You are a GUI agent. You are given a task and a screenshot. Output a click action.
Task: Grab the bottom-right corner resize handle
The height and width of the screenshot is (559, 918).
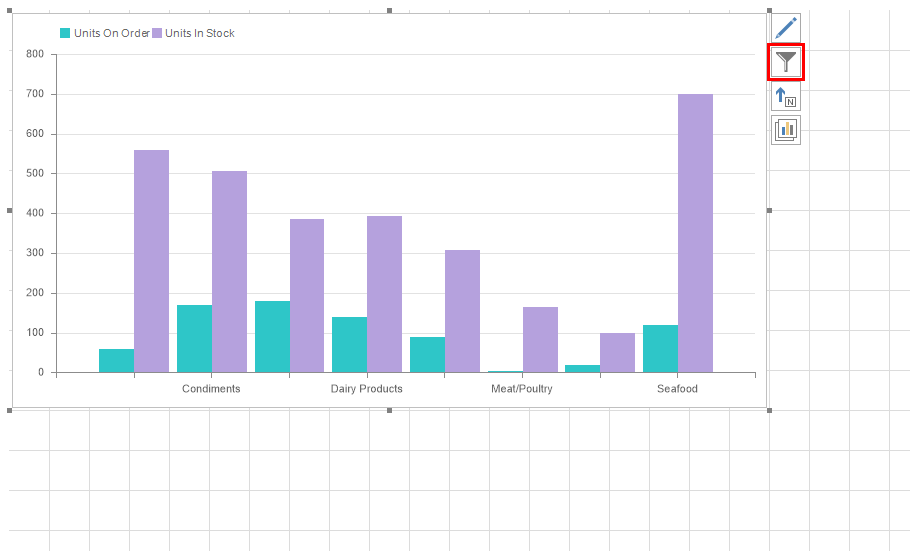pos(769,410)
